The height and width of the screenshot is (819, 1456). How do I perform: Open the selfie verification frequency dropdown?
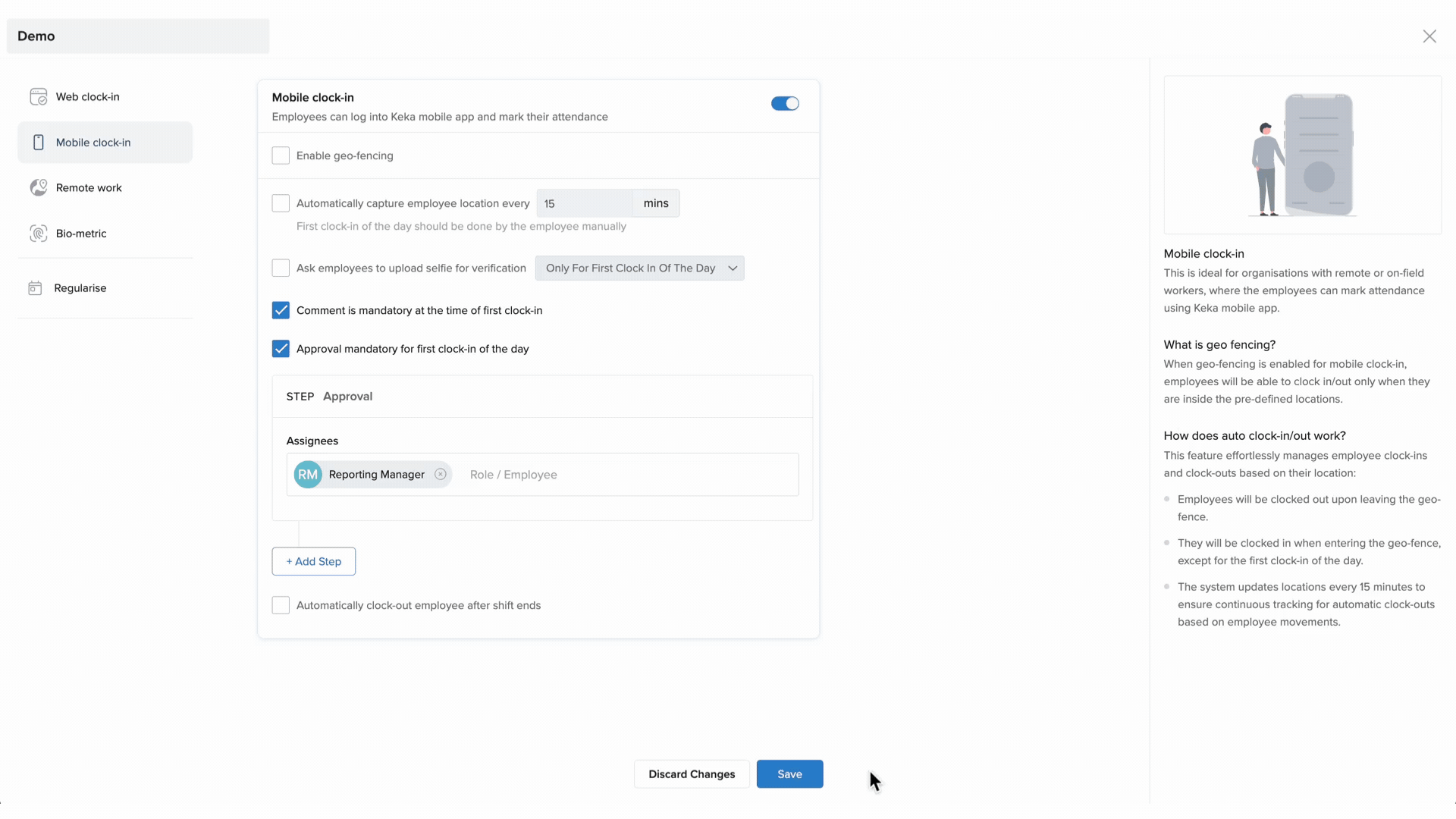pyautogui.click(x=639, y=268)
